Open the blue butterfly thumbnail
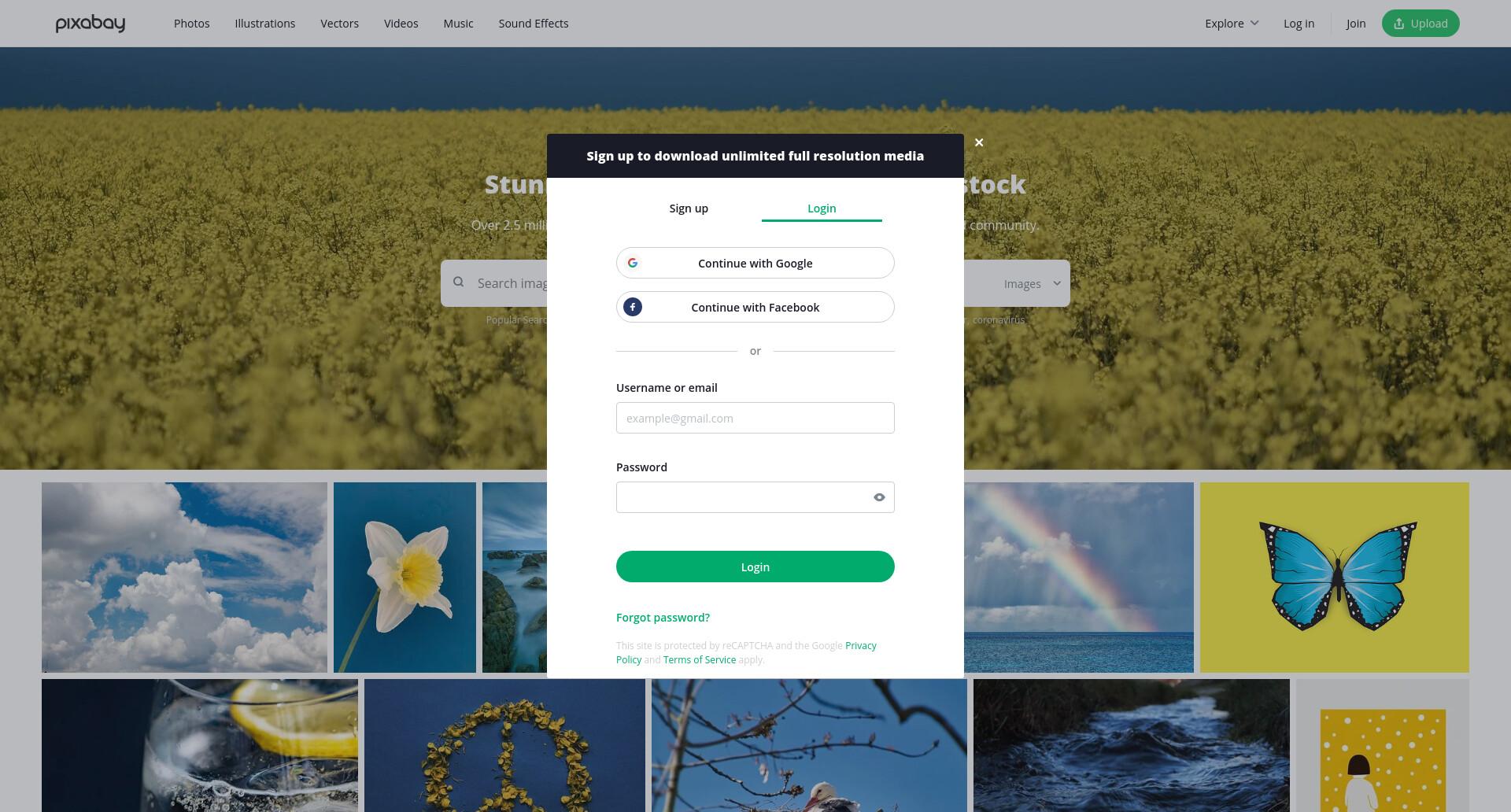Viewport: 1511px width, 812px height. pyautogui.click(x=1335, y=578)
